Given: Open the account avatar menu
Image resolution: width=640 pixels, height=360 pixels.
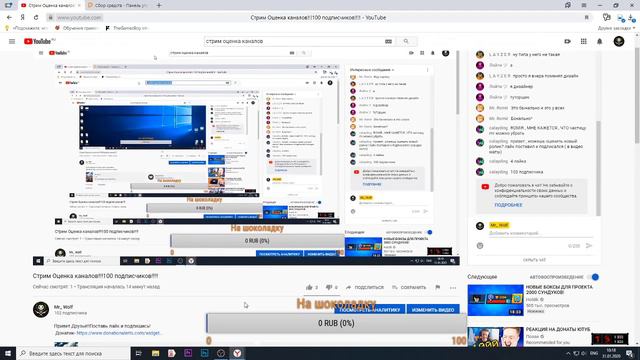Looking at the screenshot, I should click(x=619, y=41).
